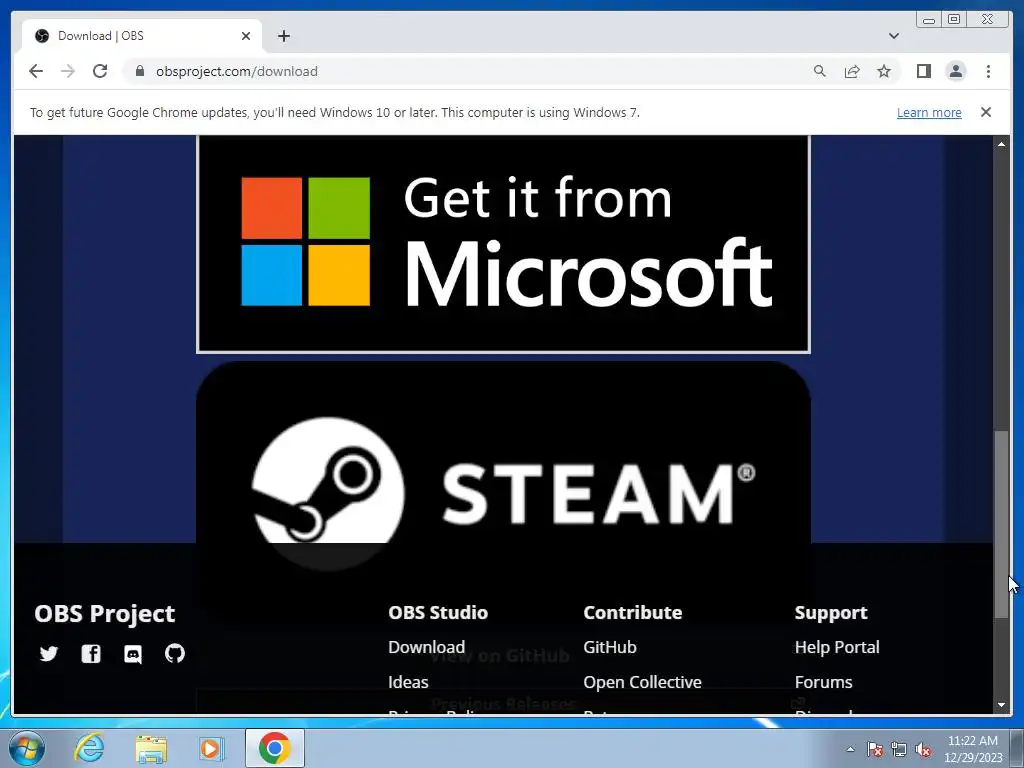Click the page scrollbar up arrow
This screenshot has width=1024, height=768.
tap(1001, 144)
